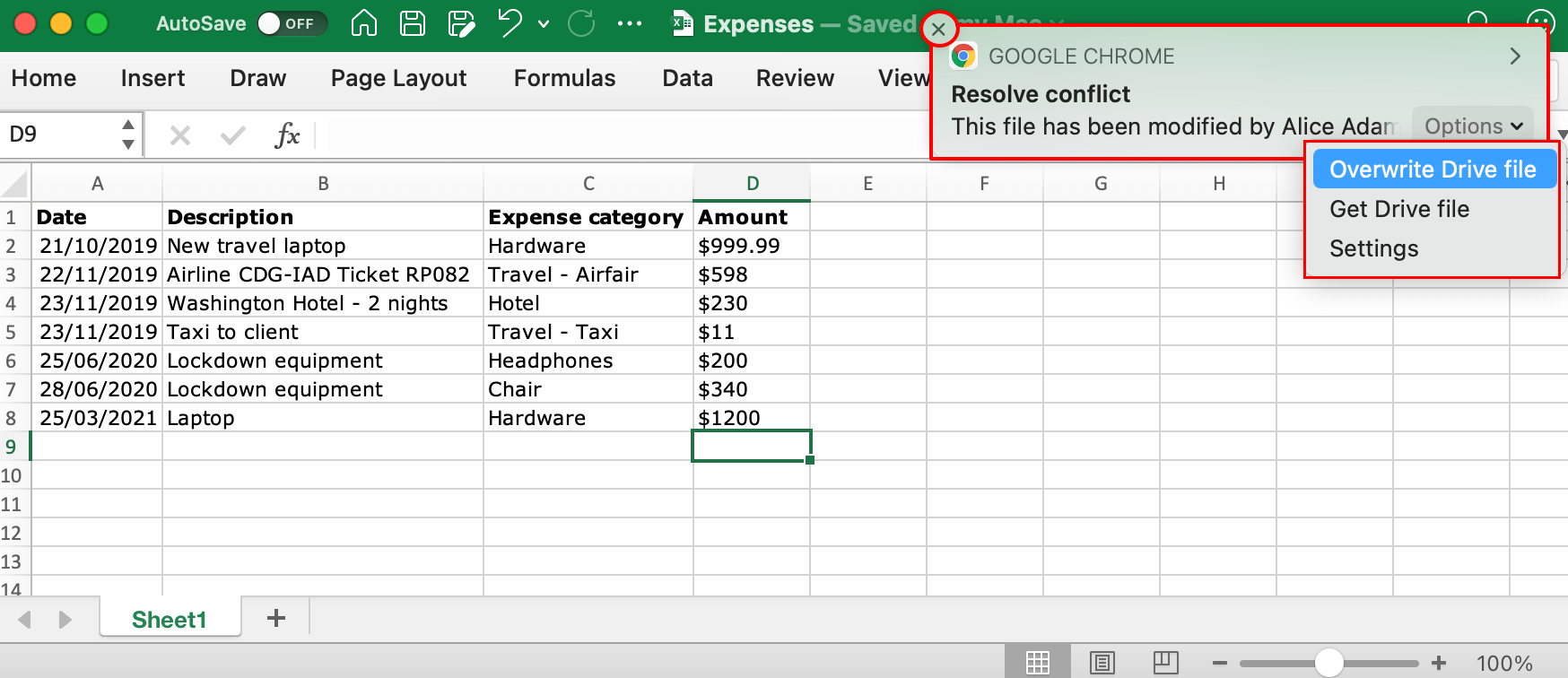1568x678 pixels.
Task: Toggle the AutoSave switch
Action: click(292, 23)
